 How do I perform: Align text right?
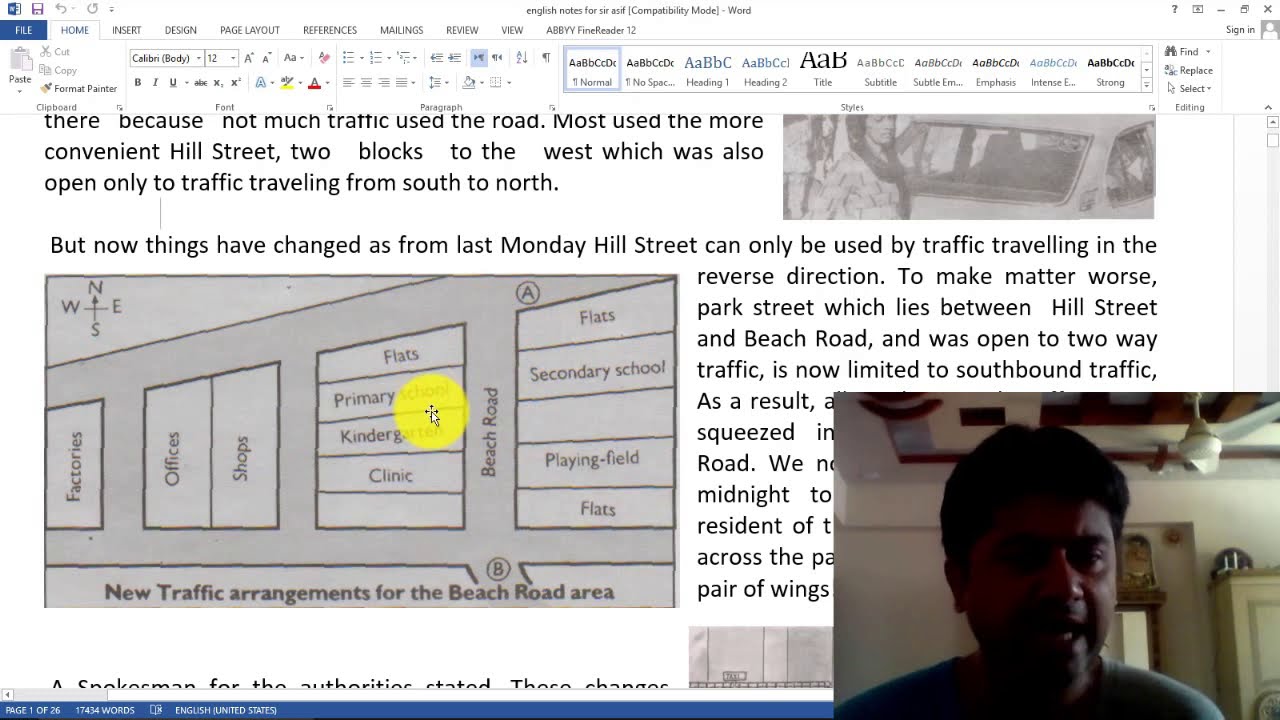coord(384,82)
